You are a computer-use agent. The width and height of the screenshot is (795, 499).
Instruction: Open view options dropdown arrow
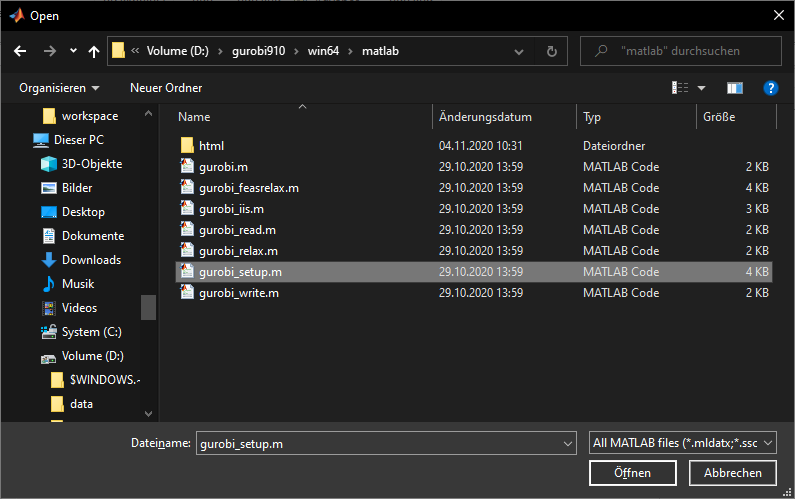(701, 88)
